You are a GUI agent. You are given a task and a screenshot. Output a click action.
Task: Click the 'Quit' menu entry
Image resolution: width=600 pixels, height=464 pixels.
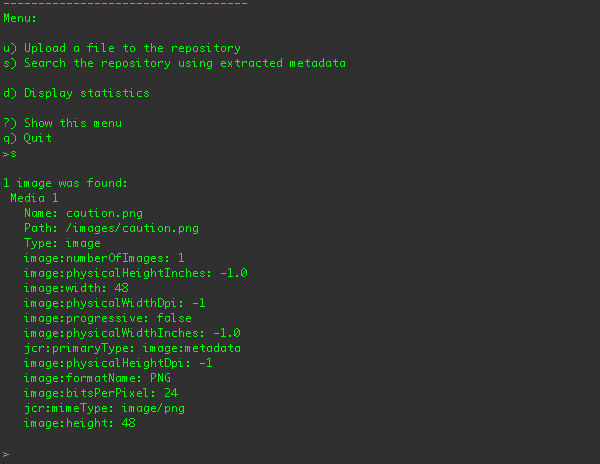28,138
